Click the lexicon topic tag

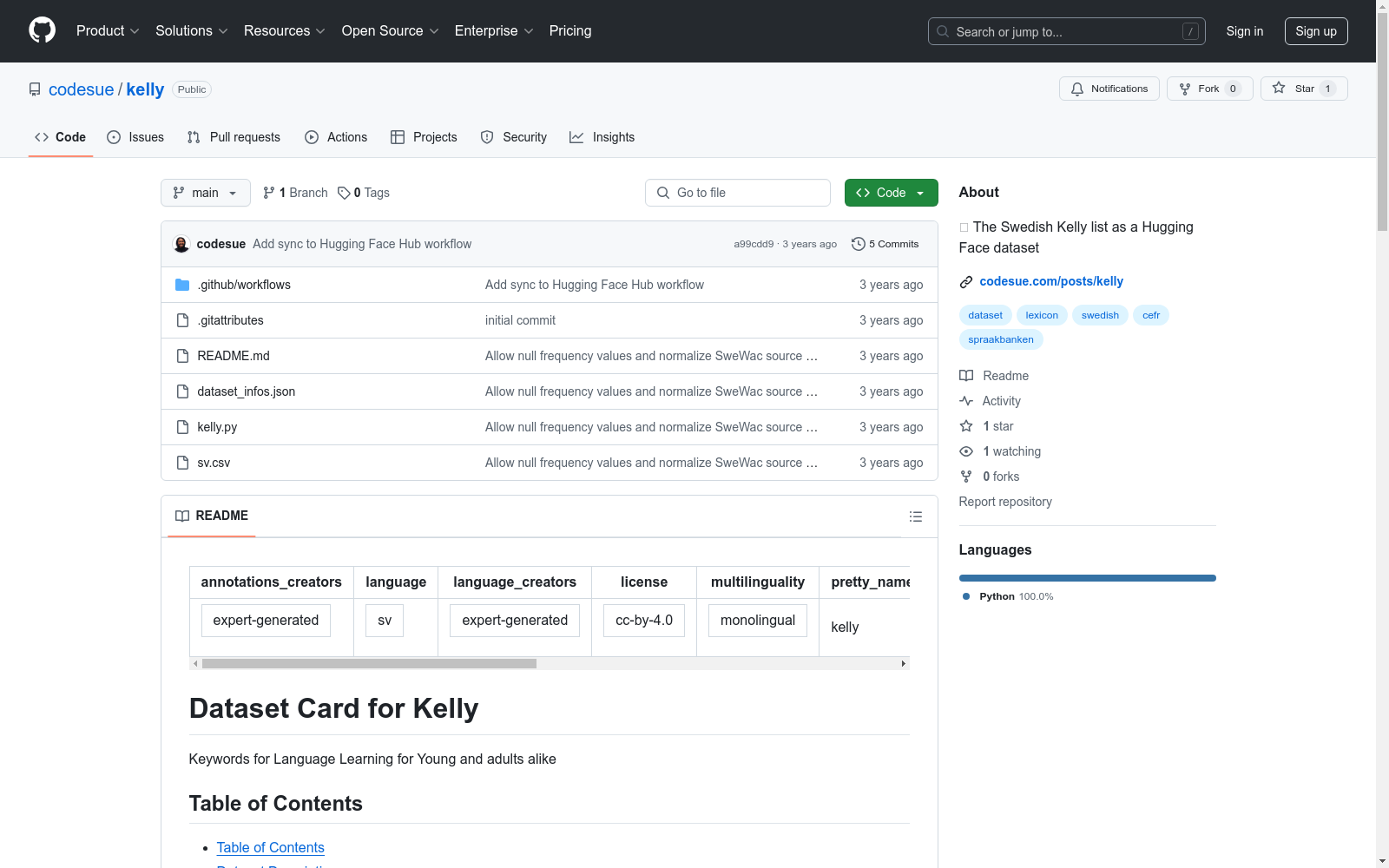[x=1042, y=315]
